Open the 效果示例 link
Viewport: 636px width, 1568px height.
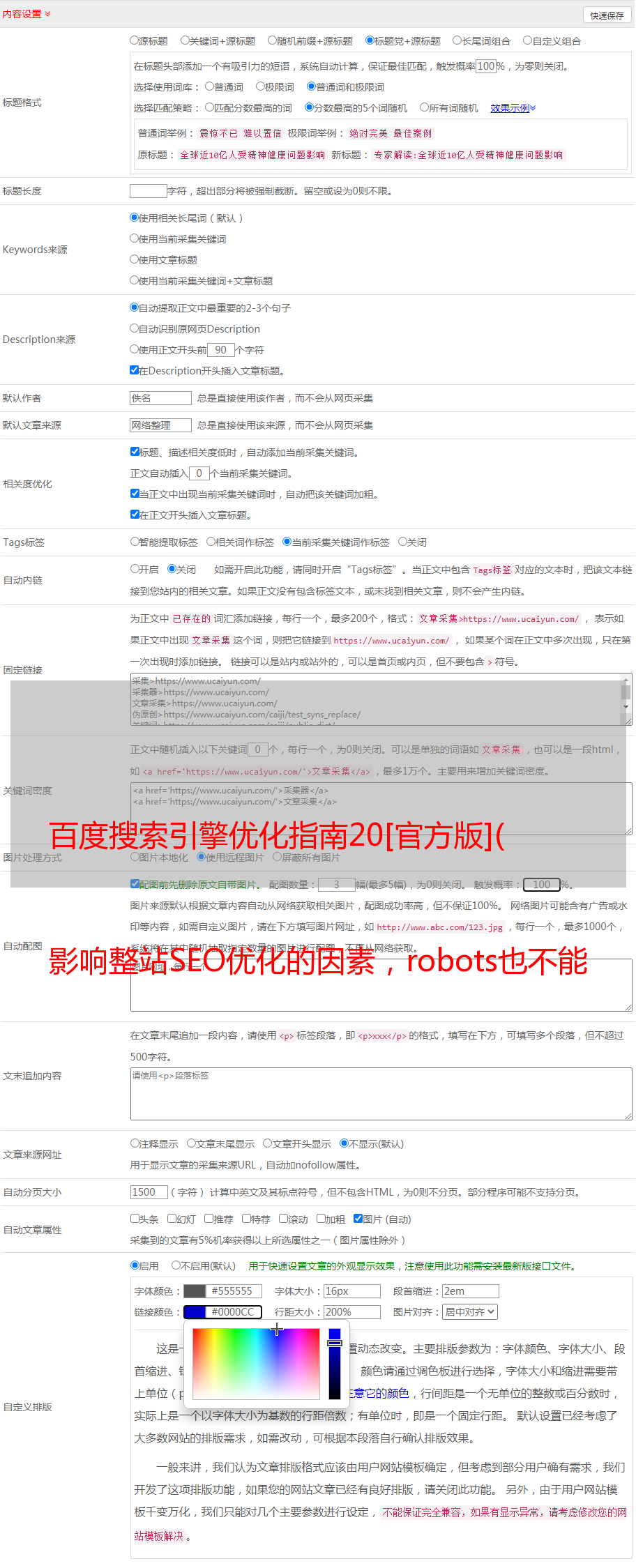tap(513, 108)
